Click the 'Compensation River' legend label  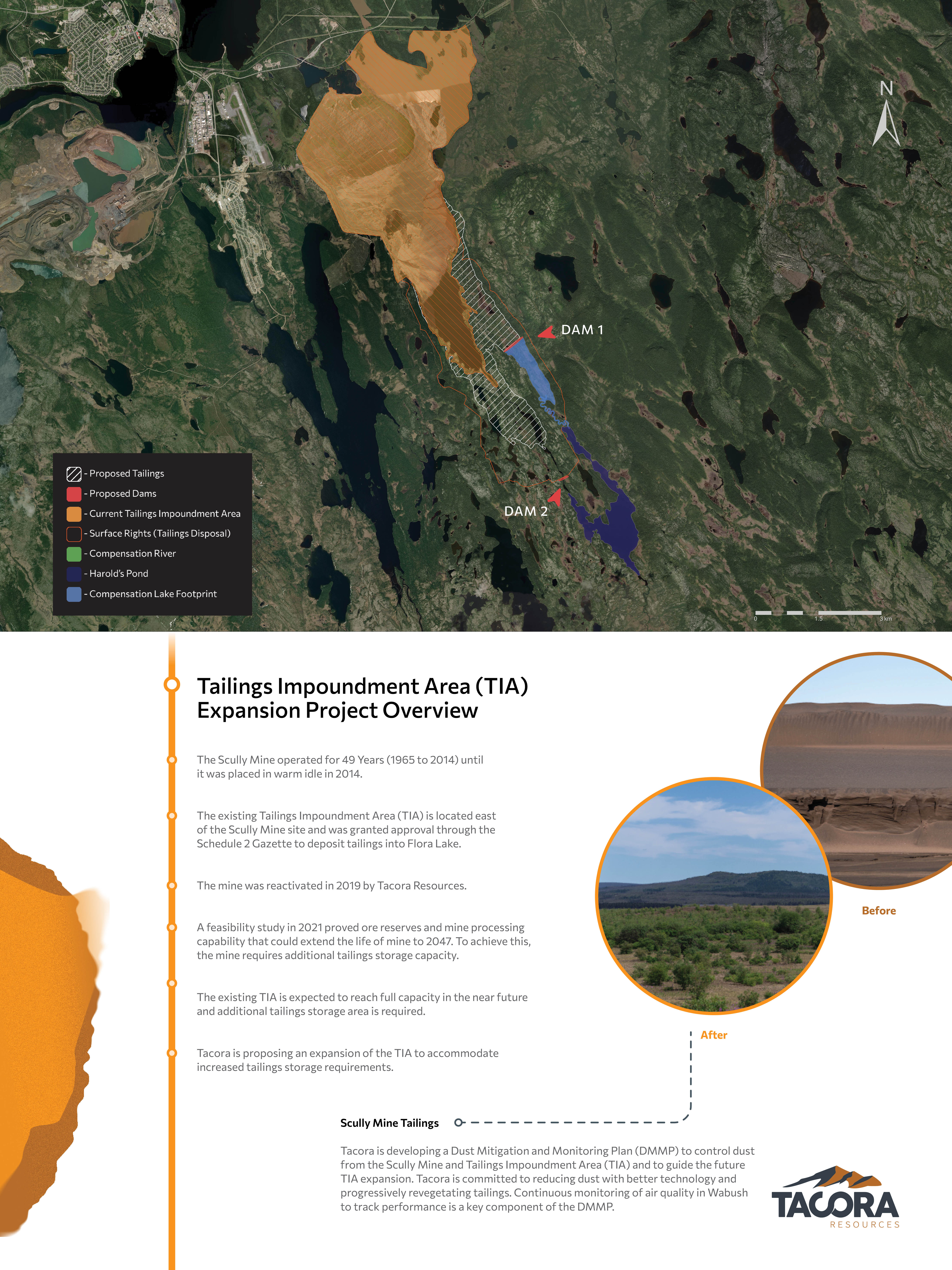pos(133,554)
